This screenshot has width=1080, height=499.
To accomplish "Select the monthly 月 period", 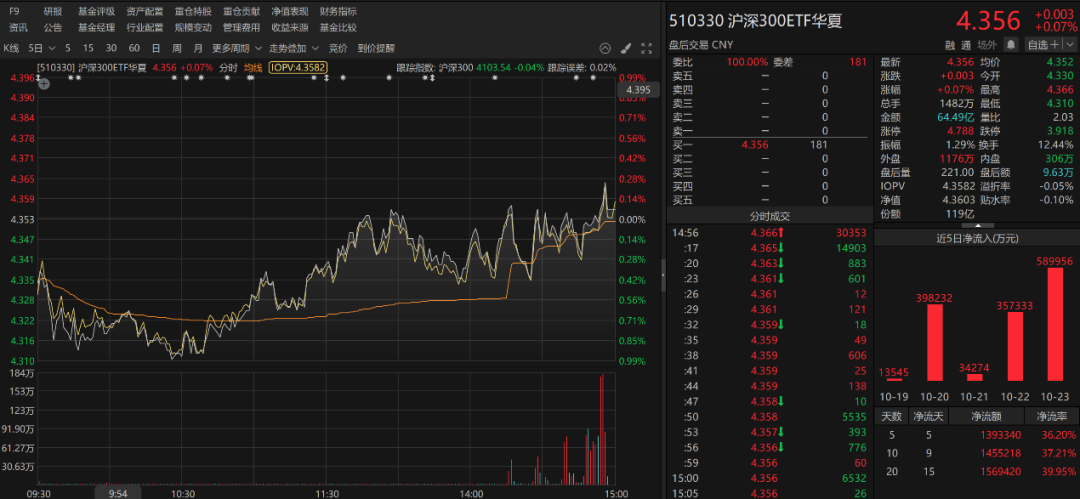I will tap(198, 48).
